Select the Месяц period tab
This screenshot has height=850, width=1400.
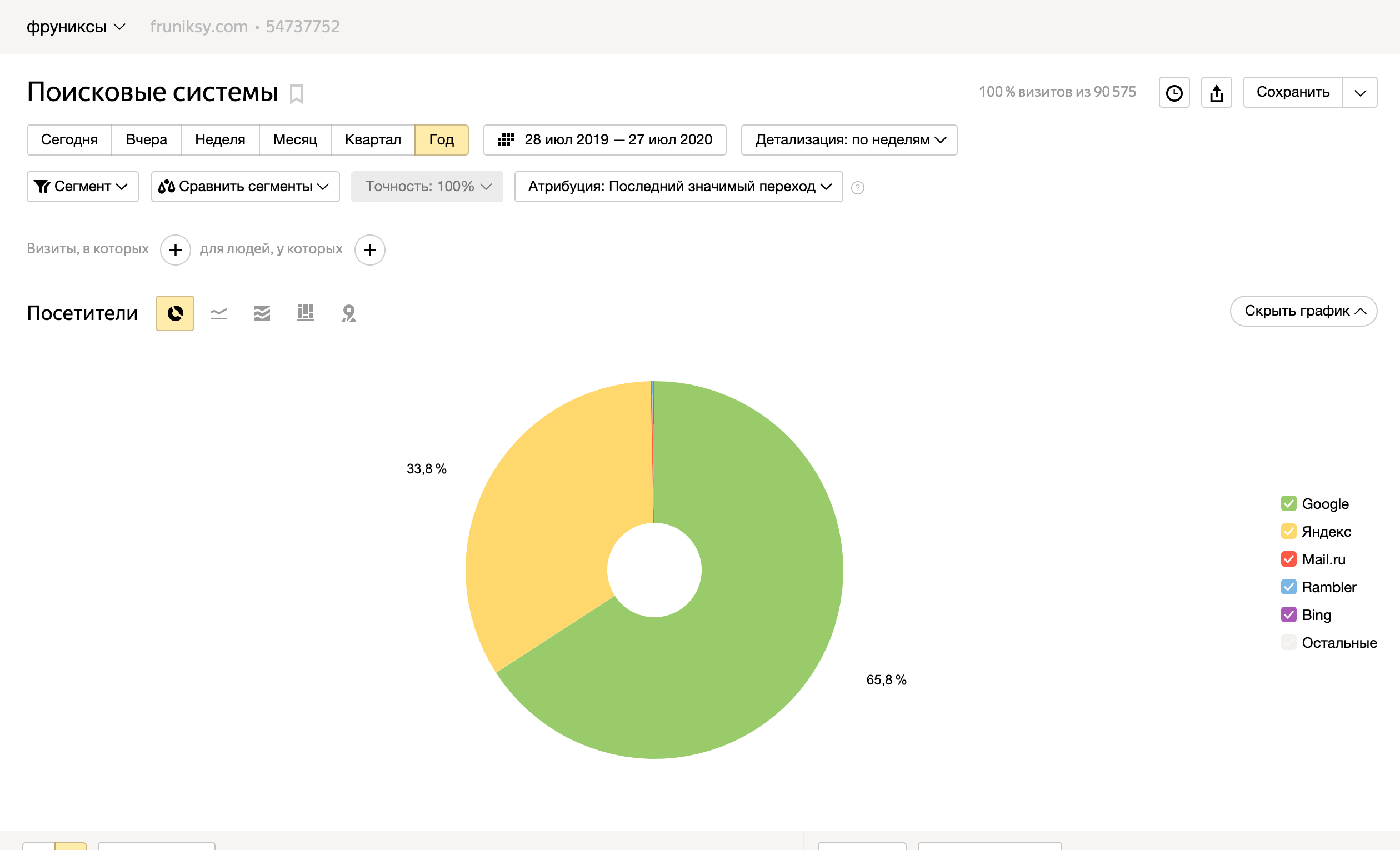[x=295, y=140]
